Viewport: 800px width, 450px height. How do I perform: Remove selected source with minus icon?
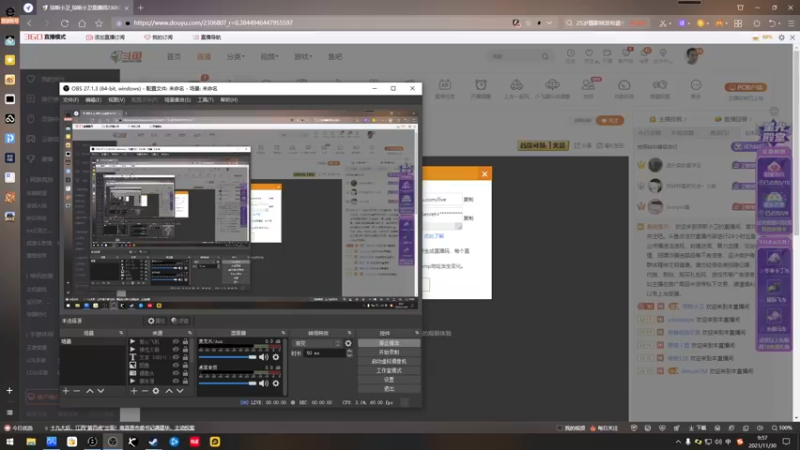[145, 391]
